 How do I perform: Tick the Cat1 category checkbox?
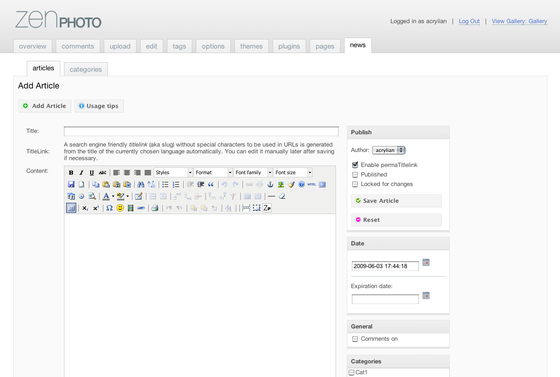point(351,372)
